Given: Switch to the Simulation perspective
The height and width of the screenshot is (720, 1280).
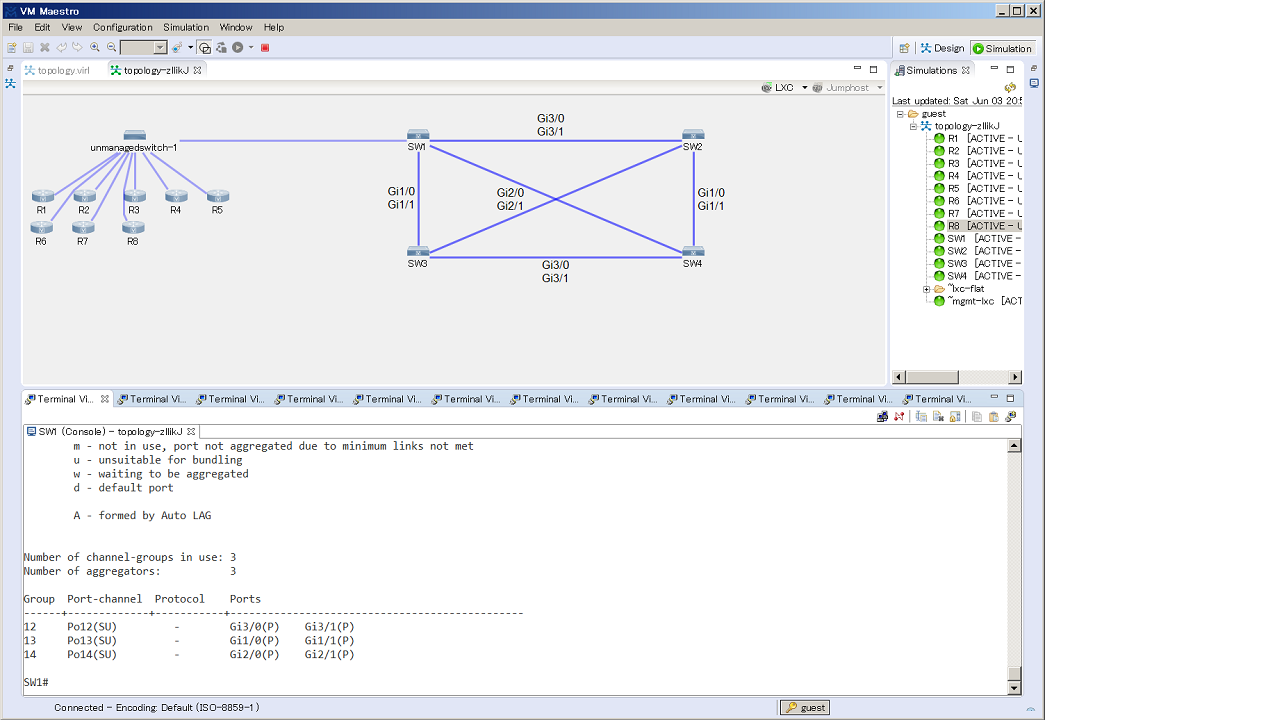Looking at the screenshot, I should [x=1002, y=48].
